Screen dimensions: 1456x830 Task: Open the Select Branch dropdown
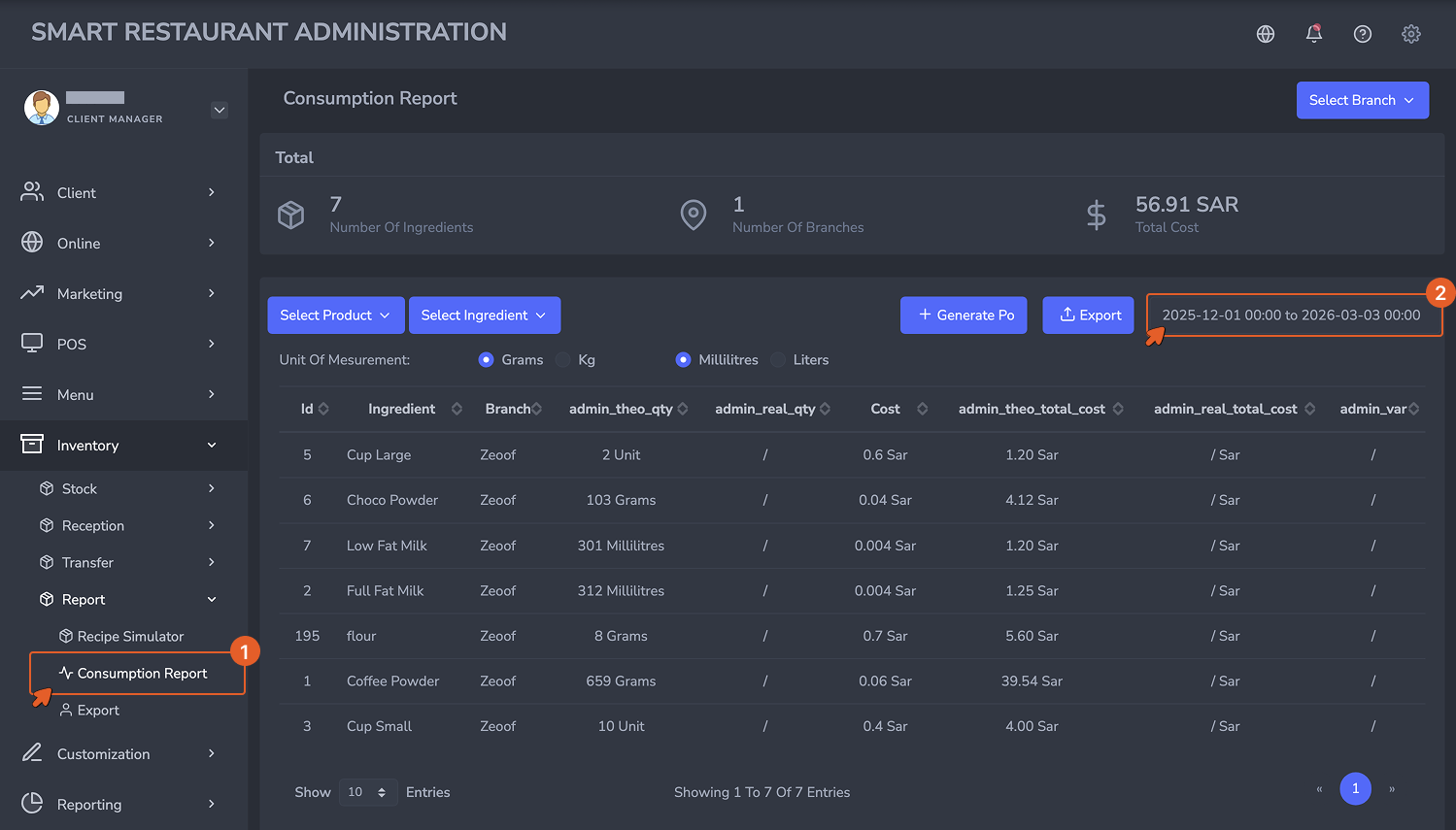(1362, 100)
